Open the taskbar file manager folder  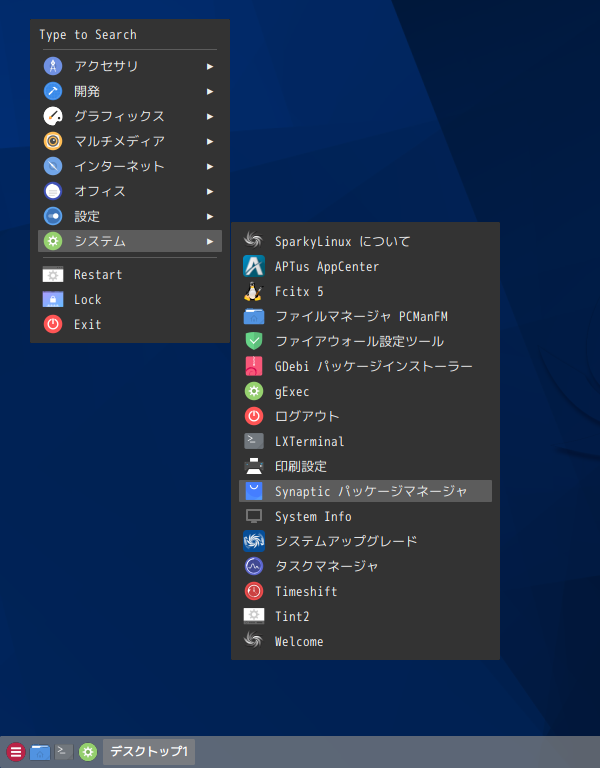click(40, 752)
